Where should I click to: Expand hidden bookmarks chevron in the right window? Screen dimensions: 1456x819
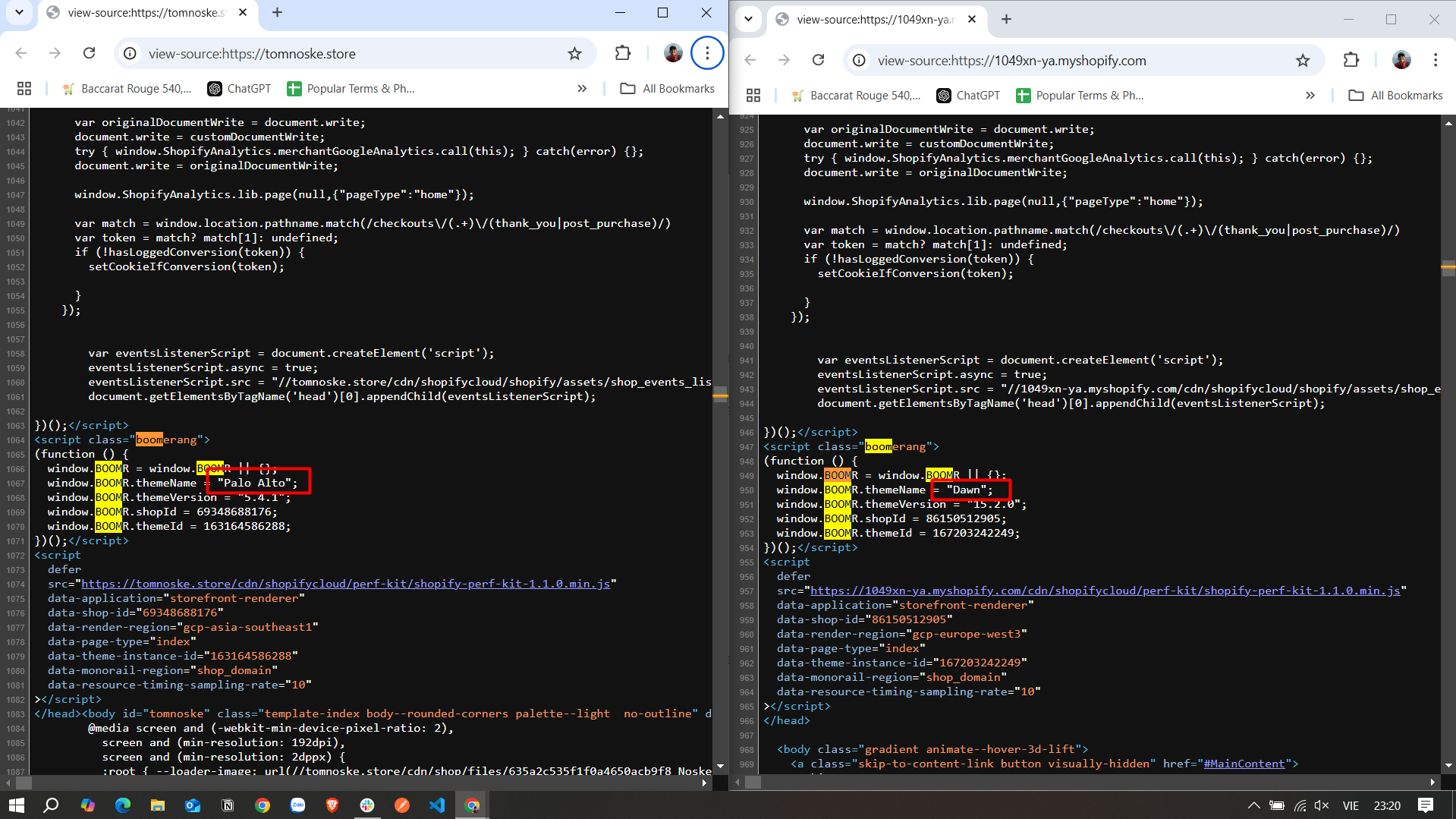point(1310,96)
